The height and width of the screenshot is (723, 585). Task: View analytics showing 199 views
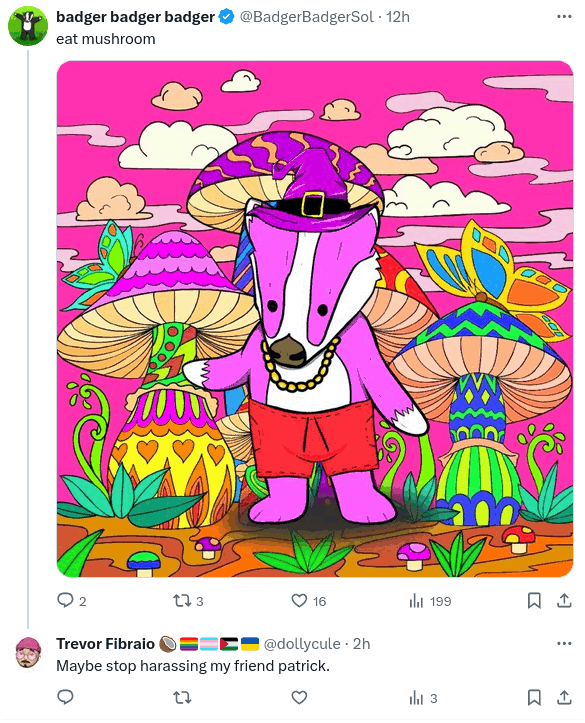point(430,601)
